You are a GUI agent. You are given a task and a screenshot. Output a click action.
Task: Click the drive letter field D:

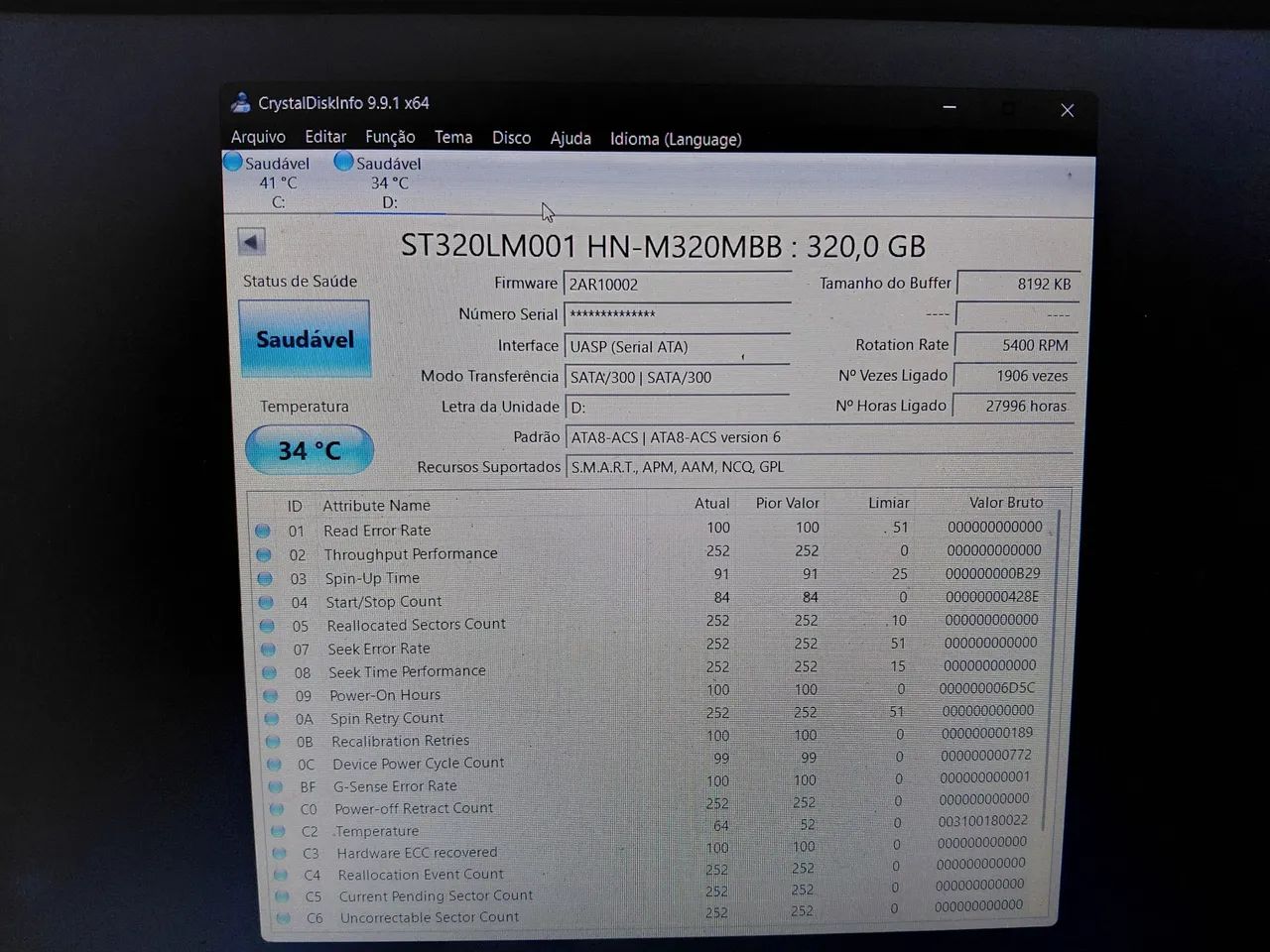click(x=678, y=408)
